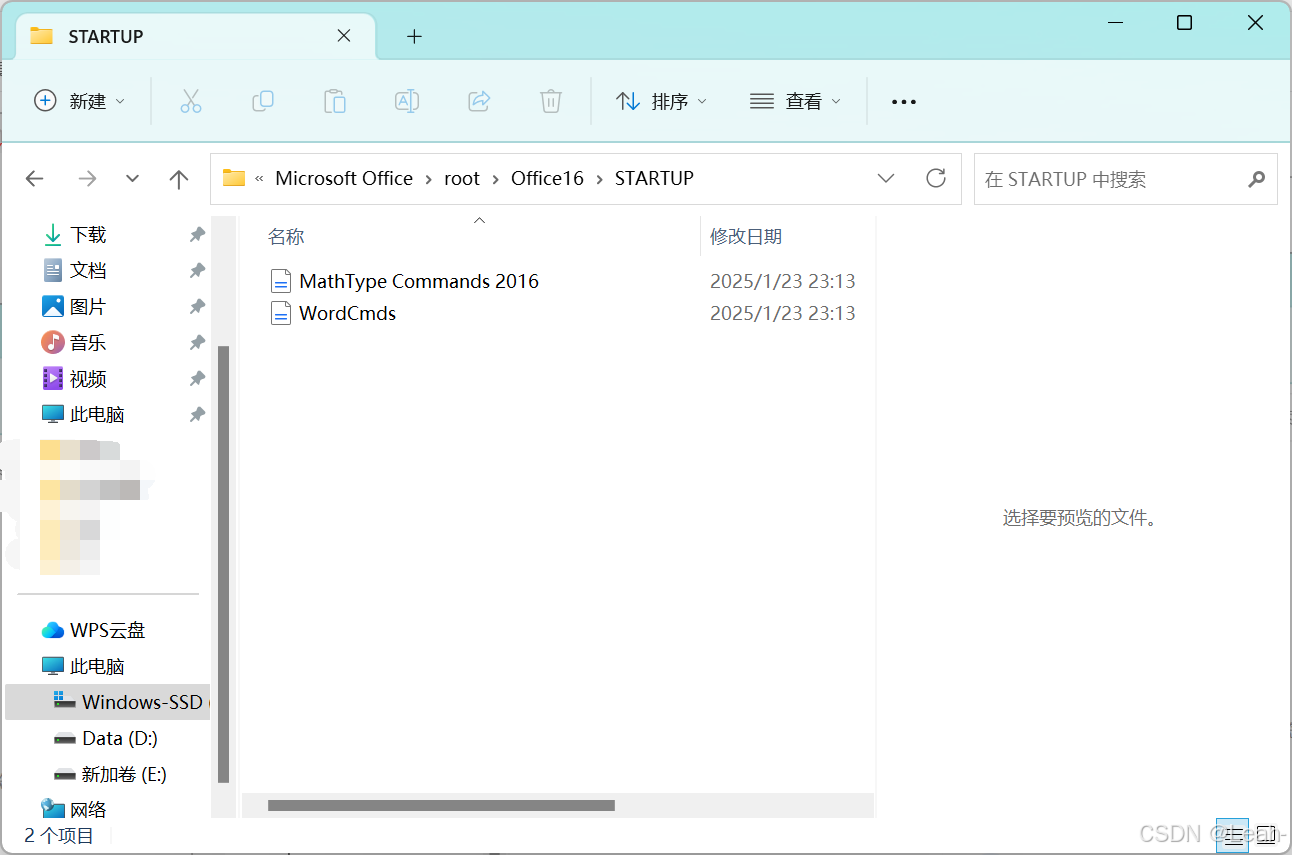This screenshot has height=855, width=1292.
Task: Open pinned 此电脑 in quick access
Action: point(97,414)
